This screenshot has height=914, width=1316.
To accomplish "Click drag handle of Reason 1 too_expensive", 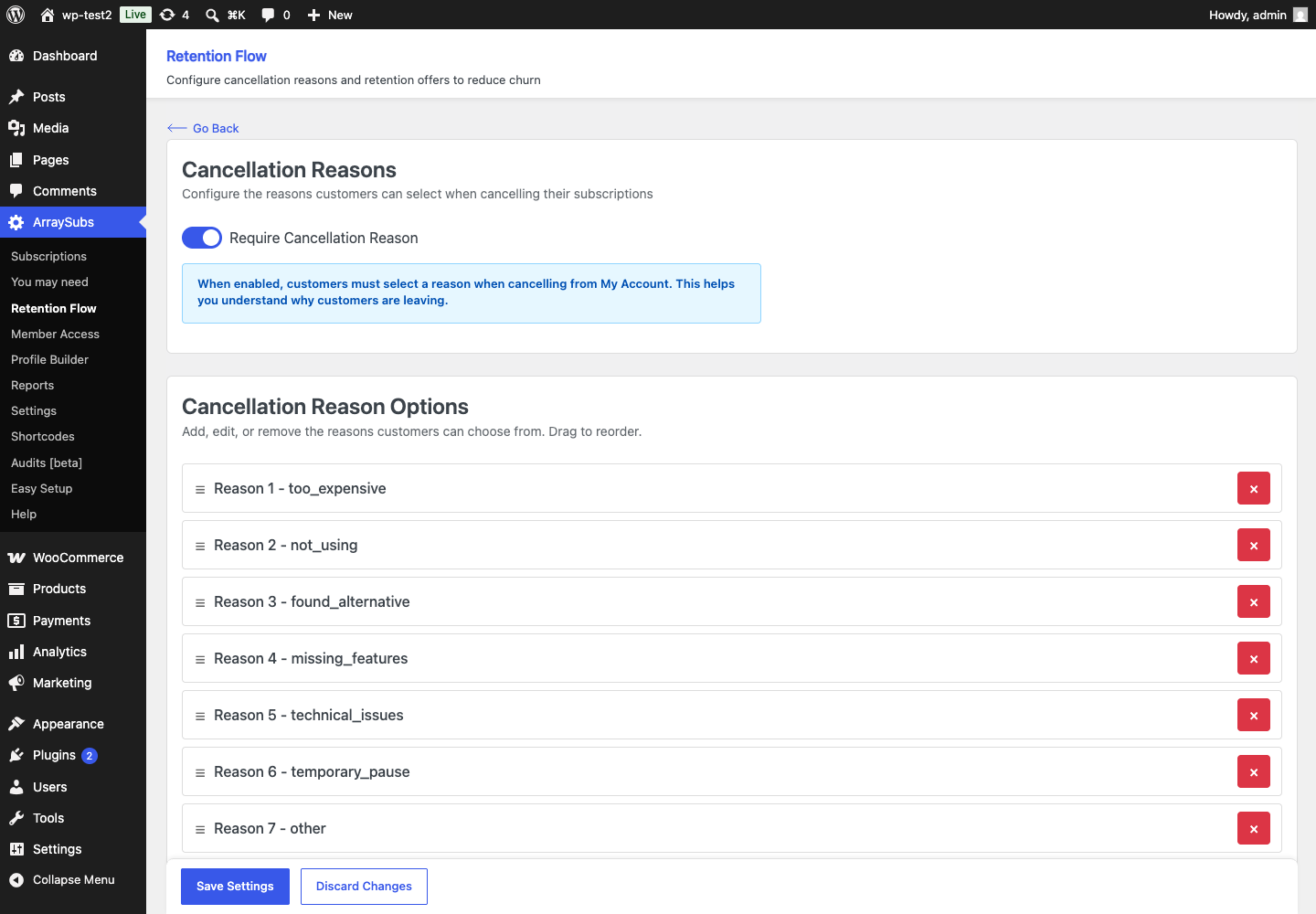I will pyautogui.click(x=200, y=490).
